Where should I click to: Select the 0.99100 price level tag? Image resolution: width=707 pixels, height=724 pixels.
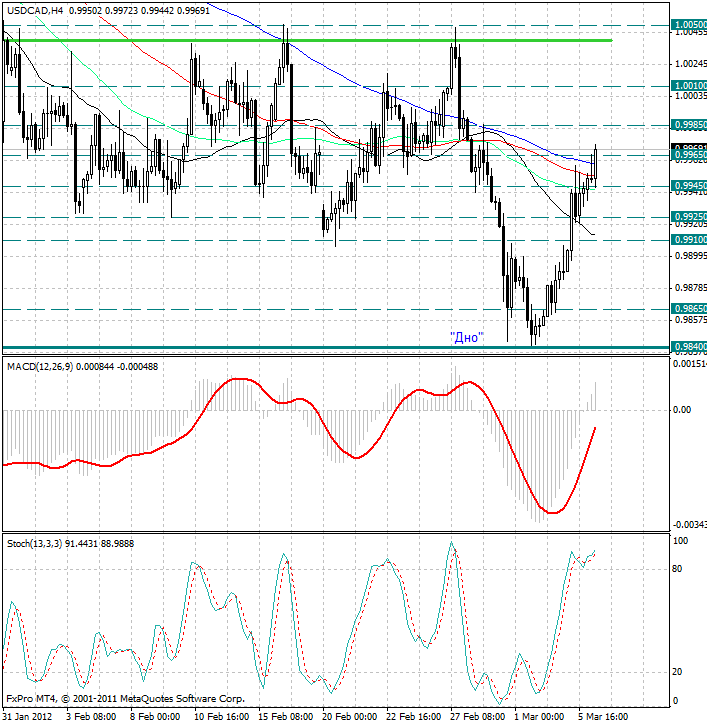pyautogui.click(x=689, y=240)
